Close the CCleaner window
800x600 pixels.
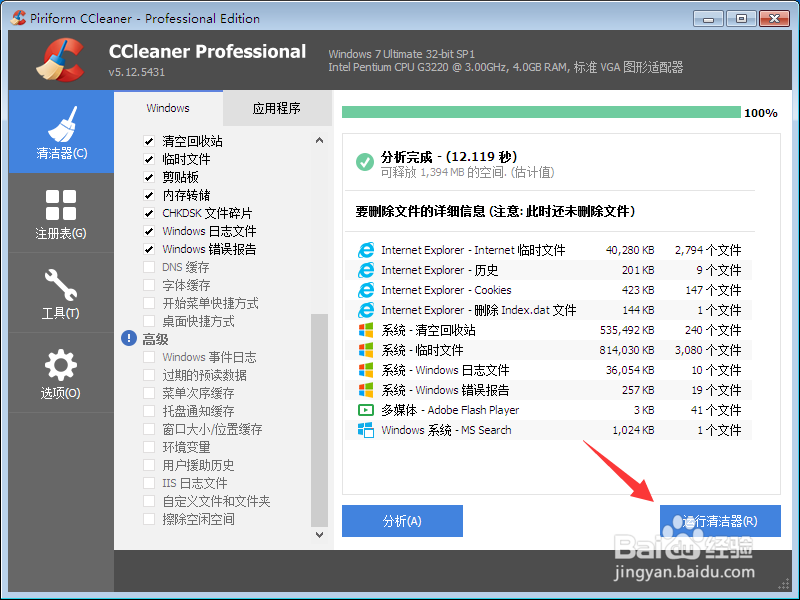(x=774, y=19)
